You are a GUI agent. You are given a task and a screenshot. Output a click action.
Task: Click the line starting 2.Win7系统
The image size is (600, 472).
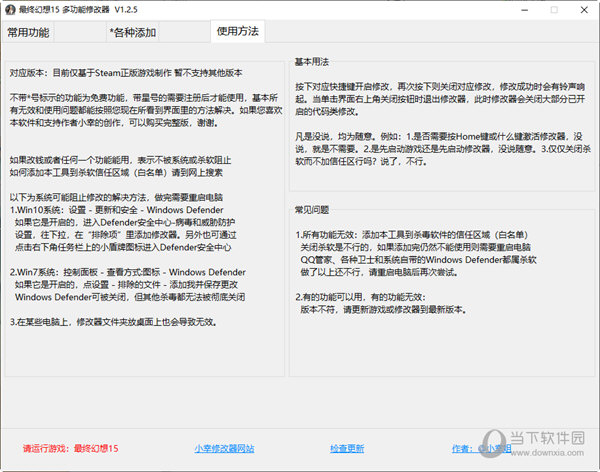(127, 272)
